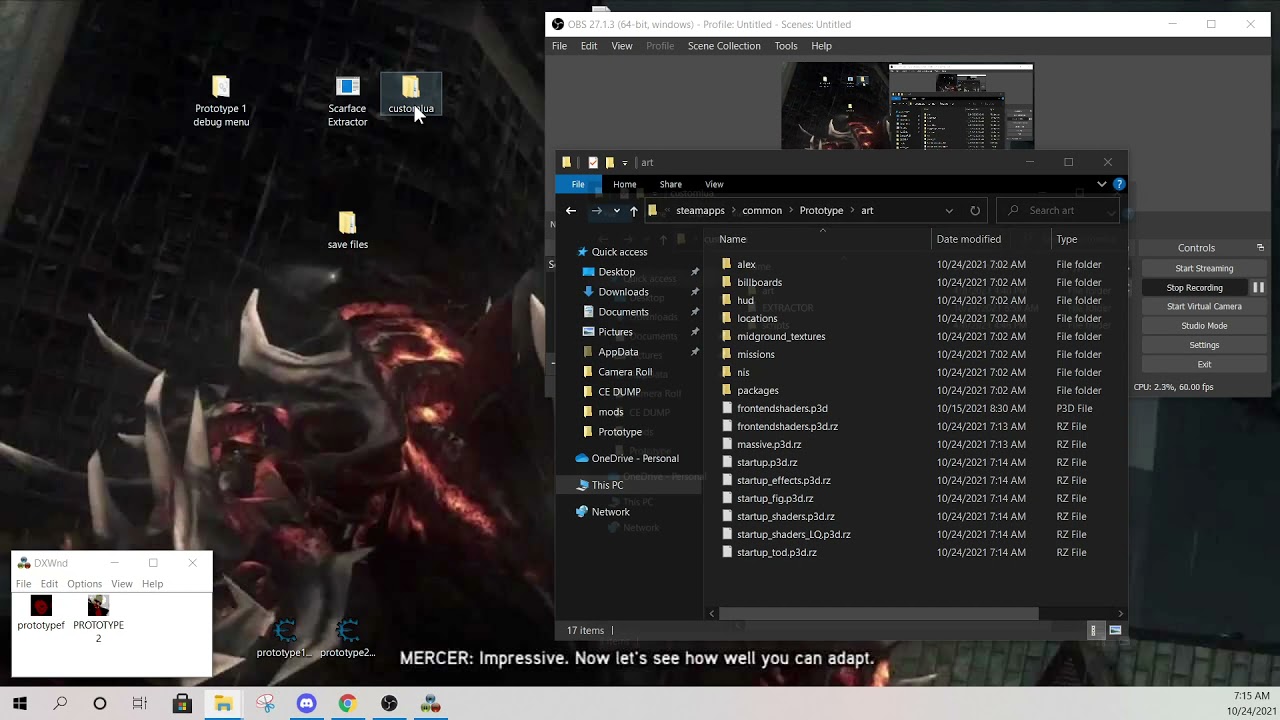
Task: Open the Customize Quick Access Toolbar dropdown
Action: 625,162
